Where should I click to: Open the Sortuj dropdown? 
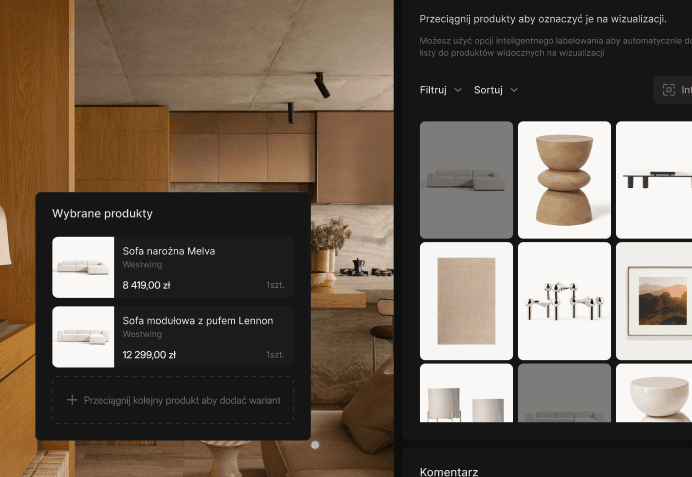496,90
